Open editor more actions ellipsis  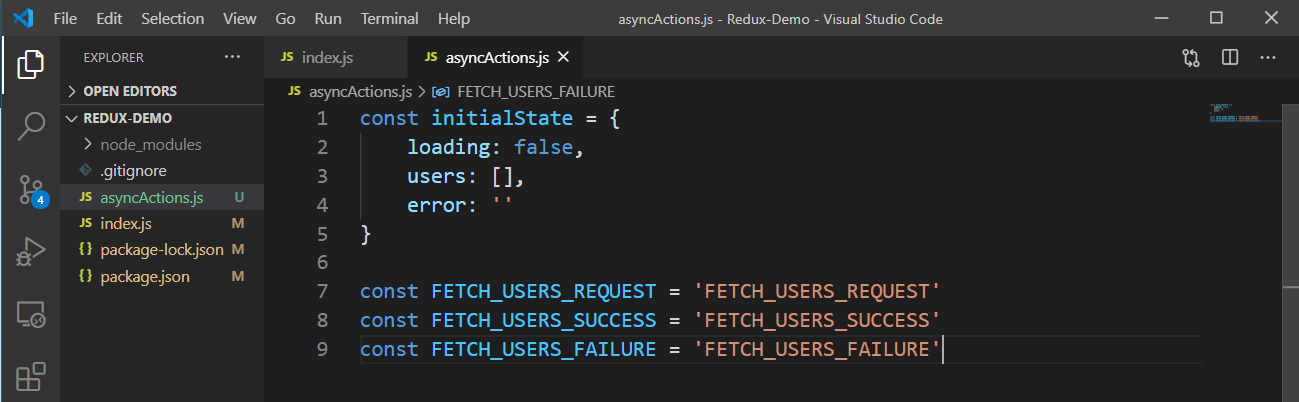(1270, 57)
